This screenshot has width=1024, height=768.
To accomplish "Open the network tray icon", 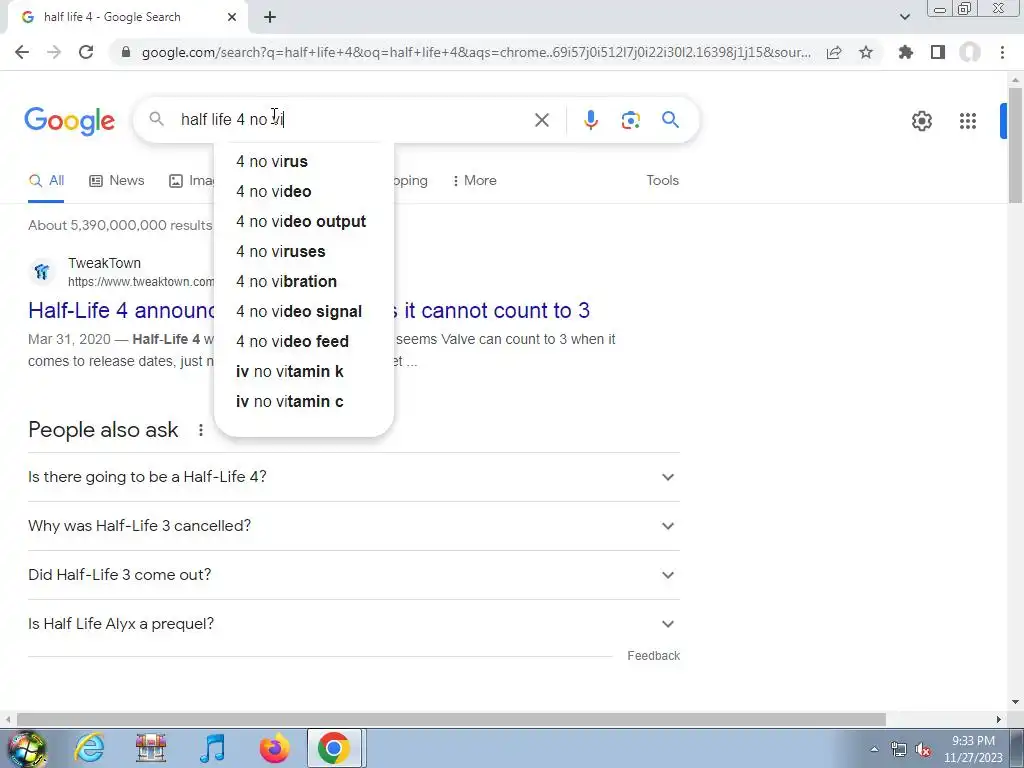I will 899,750.
